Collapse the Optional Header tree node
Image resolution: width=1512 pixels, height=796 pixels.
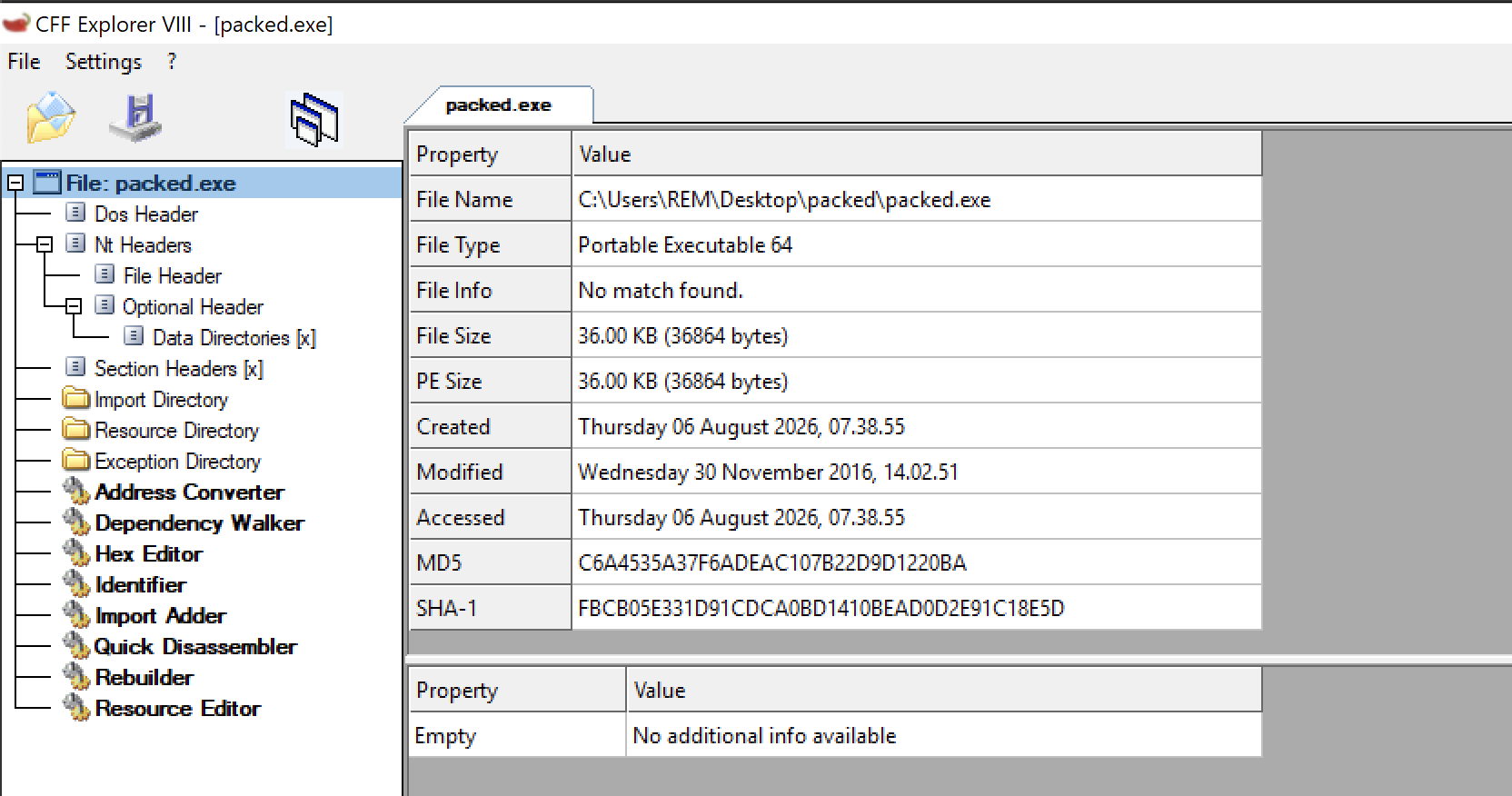74,306
